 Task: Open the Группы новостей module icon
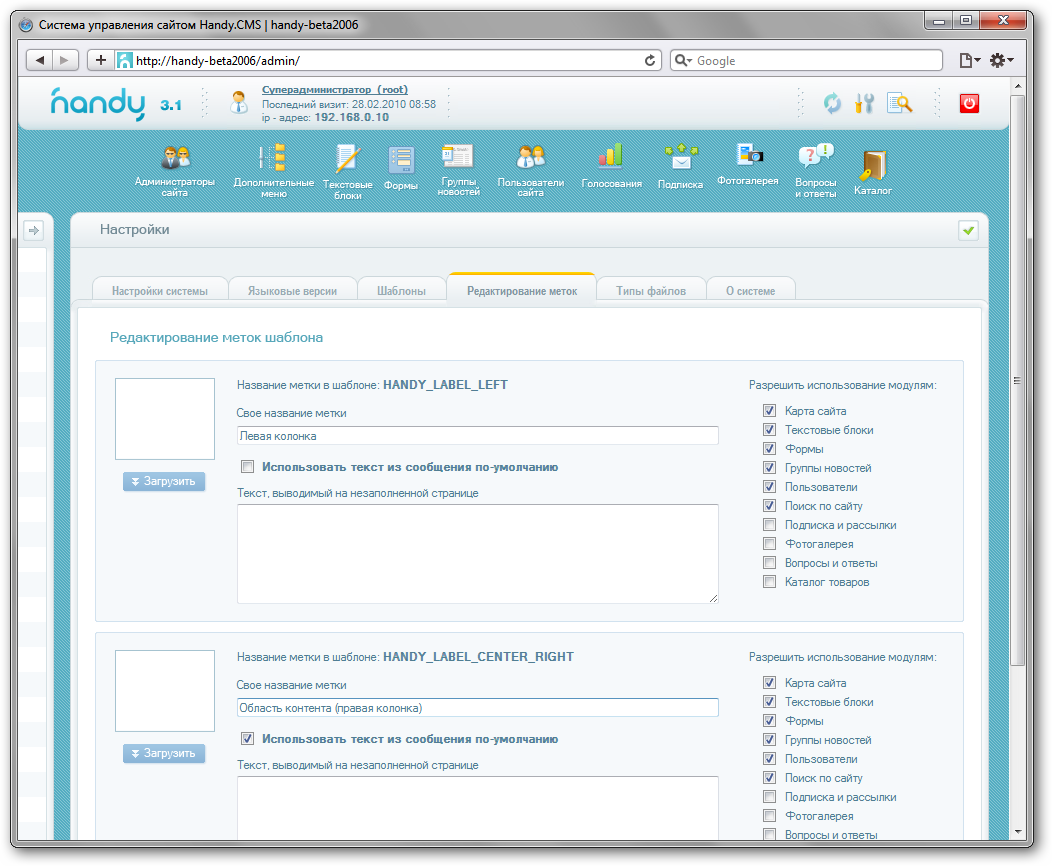[x=458, y=157]
